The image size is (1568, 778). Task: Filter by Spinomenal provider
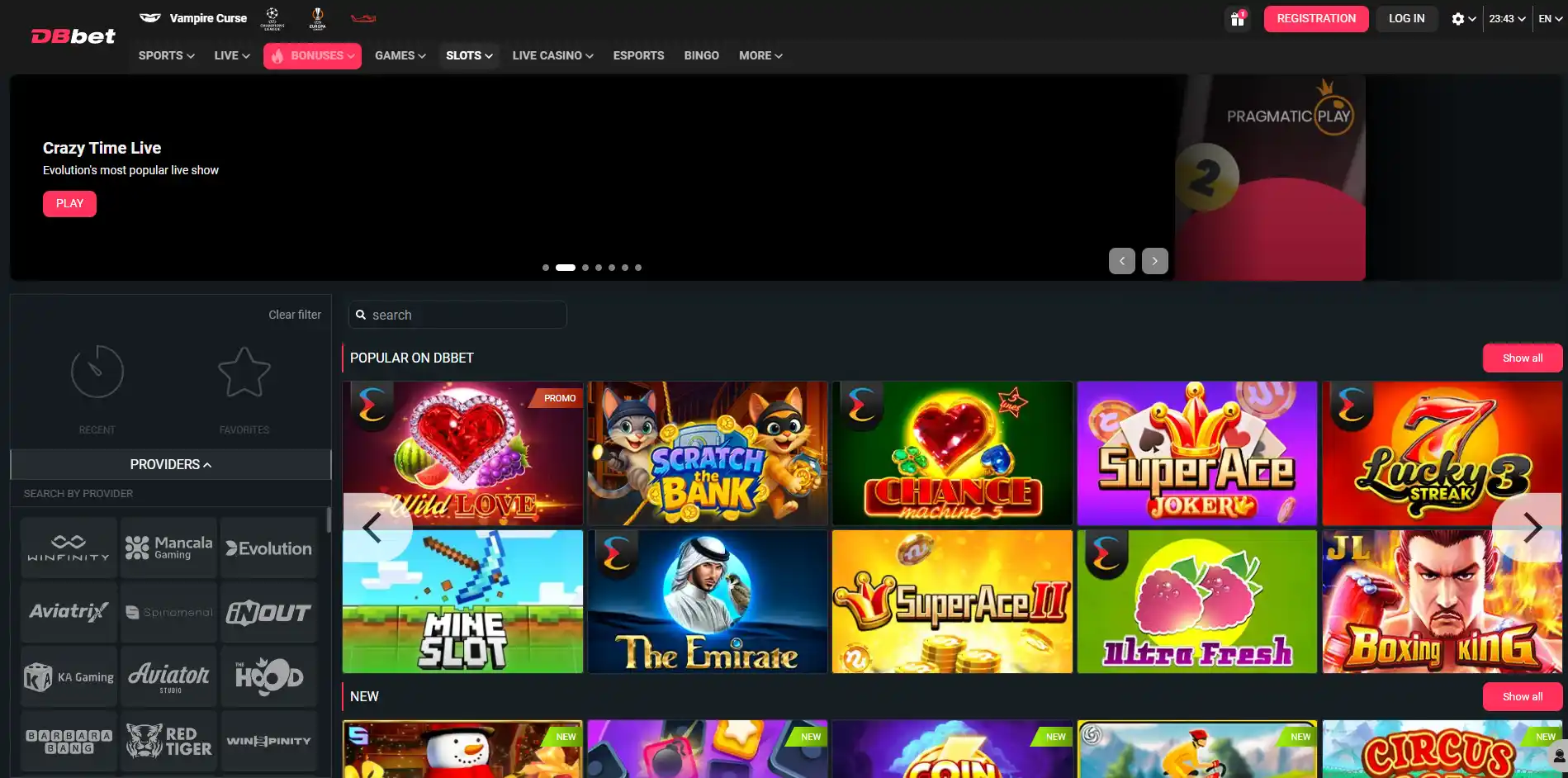point(168,612)
